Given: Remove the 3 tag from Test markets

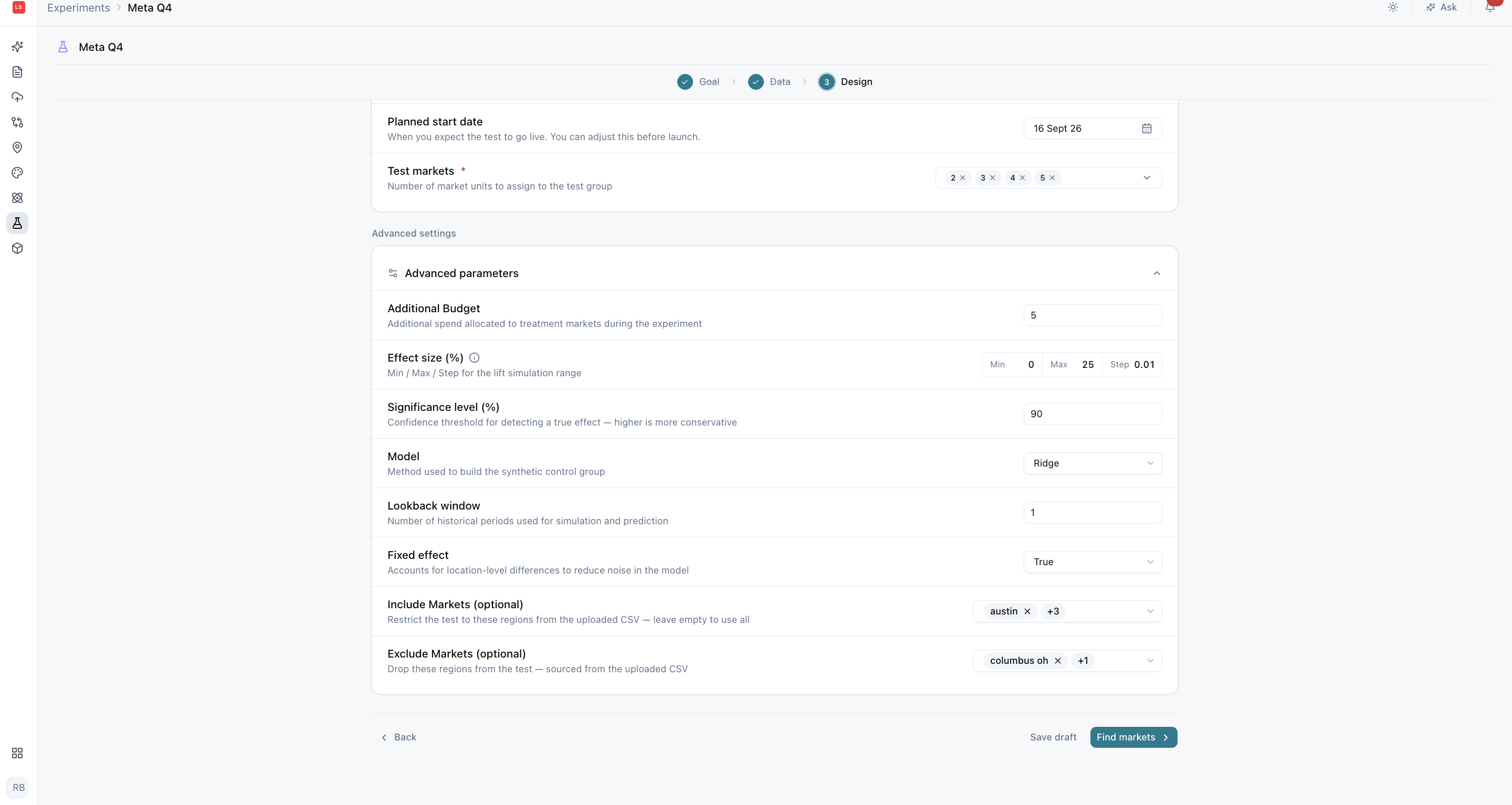Looking at the screenshot, I should click(x=993, y=178).
